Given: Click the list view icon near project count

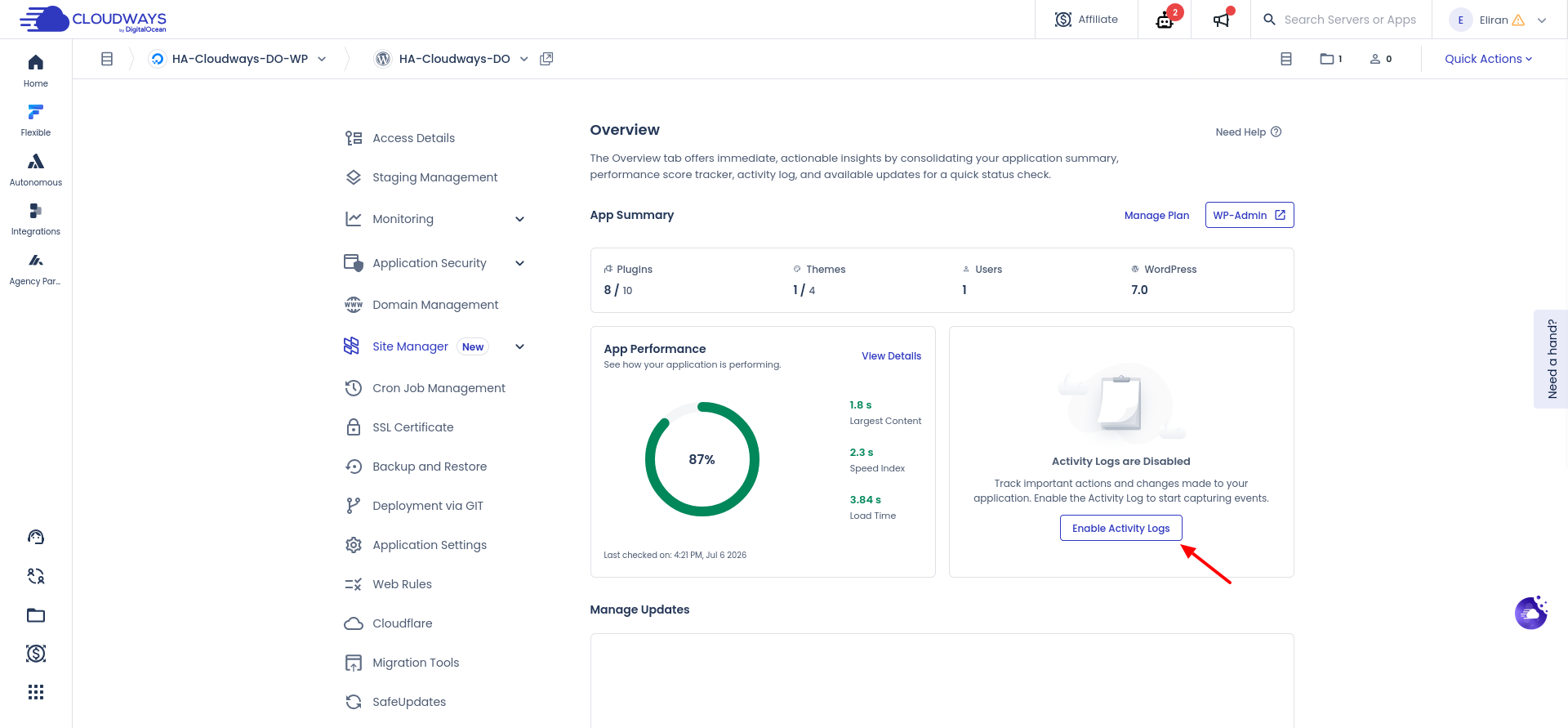Looking at the screenshot, I should point(1286,59).
